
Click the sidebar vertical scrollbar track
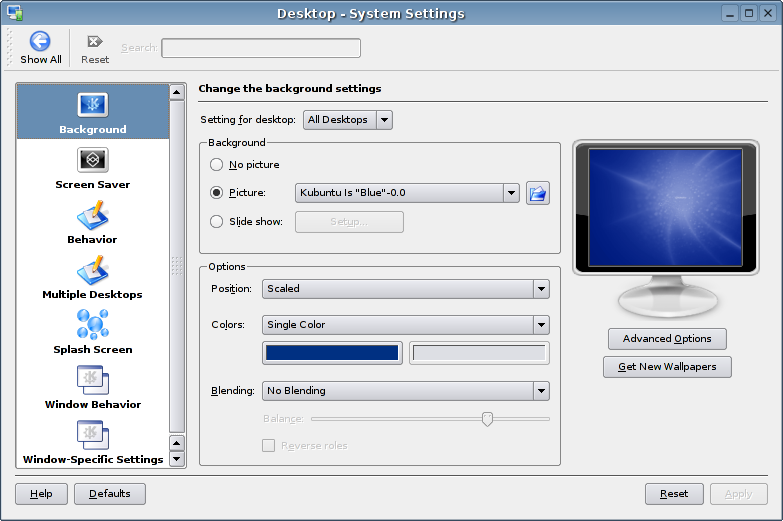point(177,266)
